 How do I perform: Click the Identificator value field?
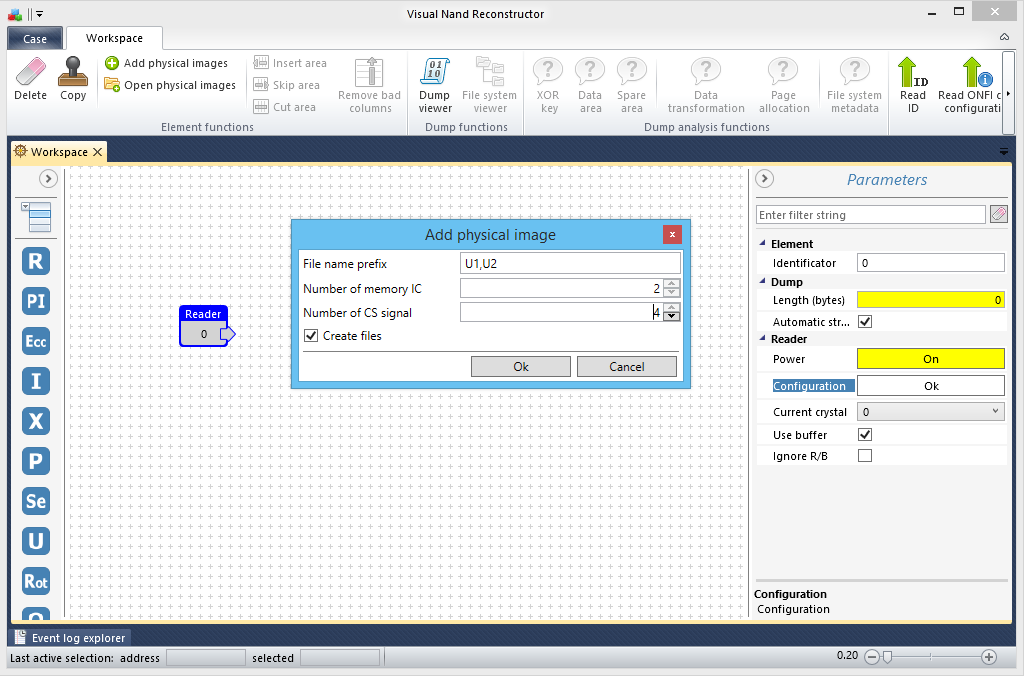931,263
